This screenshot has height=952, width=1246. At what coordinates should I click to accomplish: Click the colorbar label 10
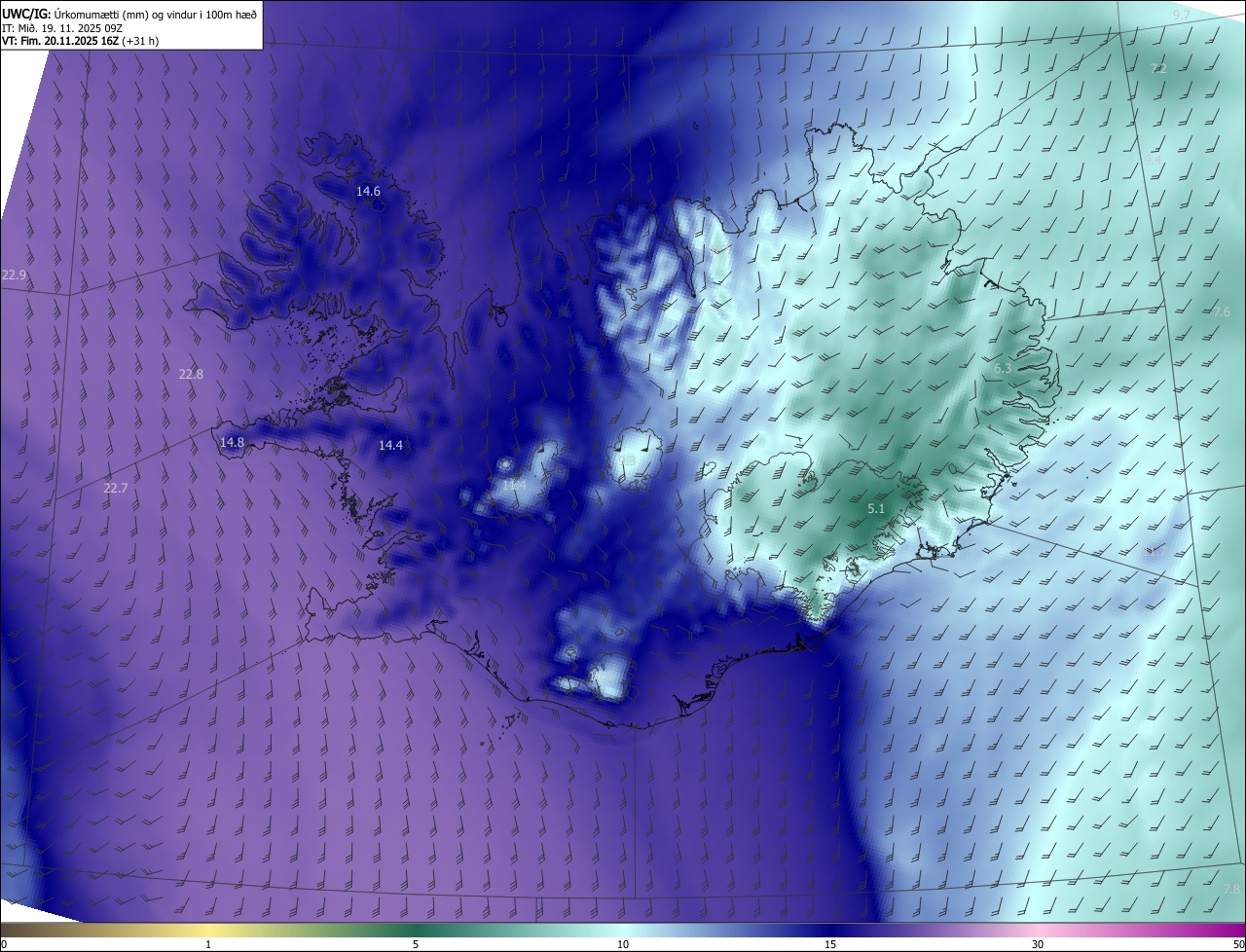coord(623,944)
